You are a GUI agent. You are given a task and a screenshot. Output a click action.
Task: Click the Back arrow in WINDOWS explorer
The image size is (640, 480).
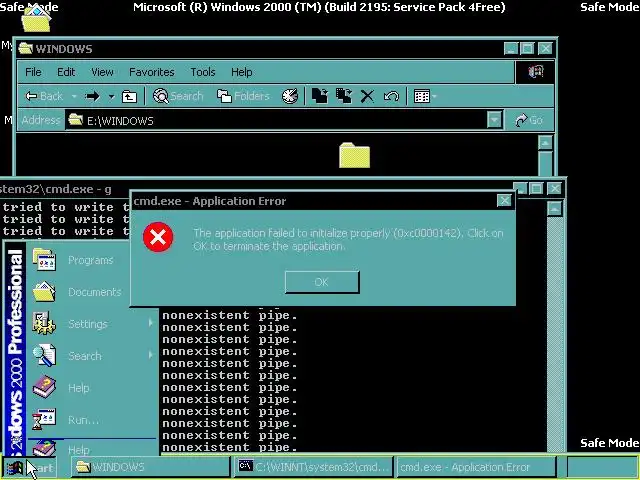[x=44, y=96]
